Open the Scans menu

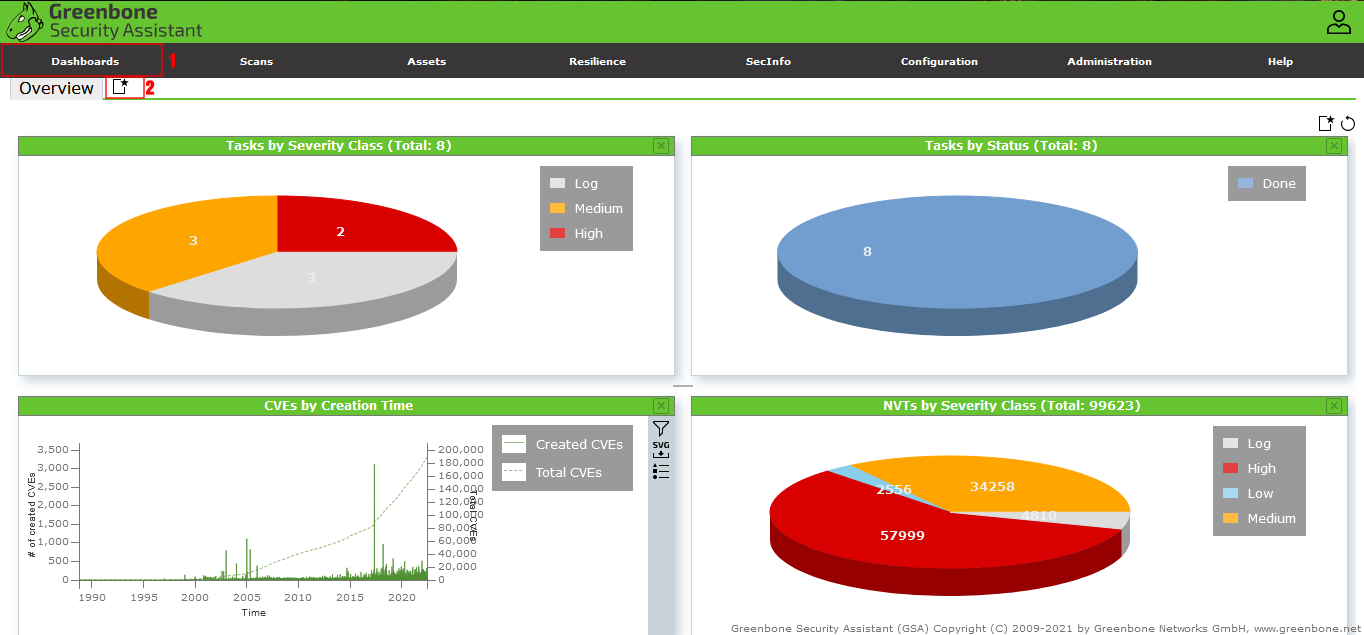click(x=256, y=61)
